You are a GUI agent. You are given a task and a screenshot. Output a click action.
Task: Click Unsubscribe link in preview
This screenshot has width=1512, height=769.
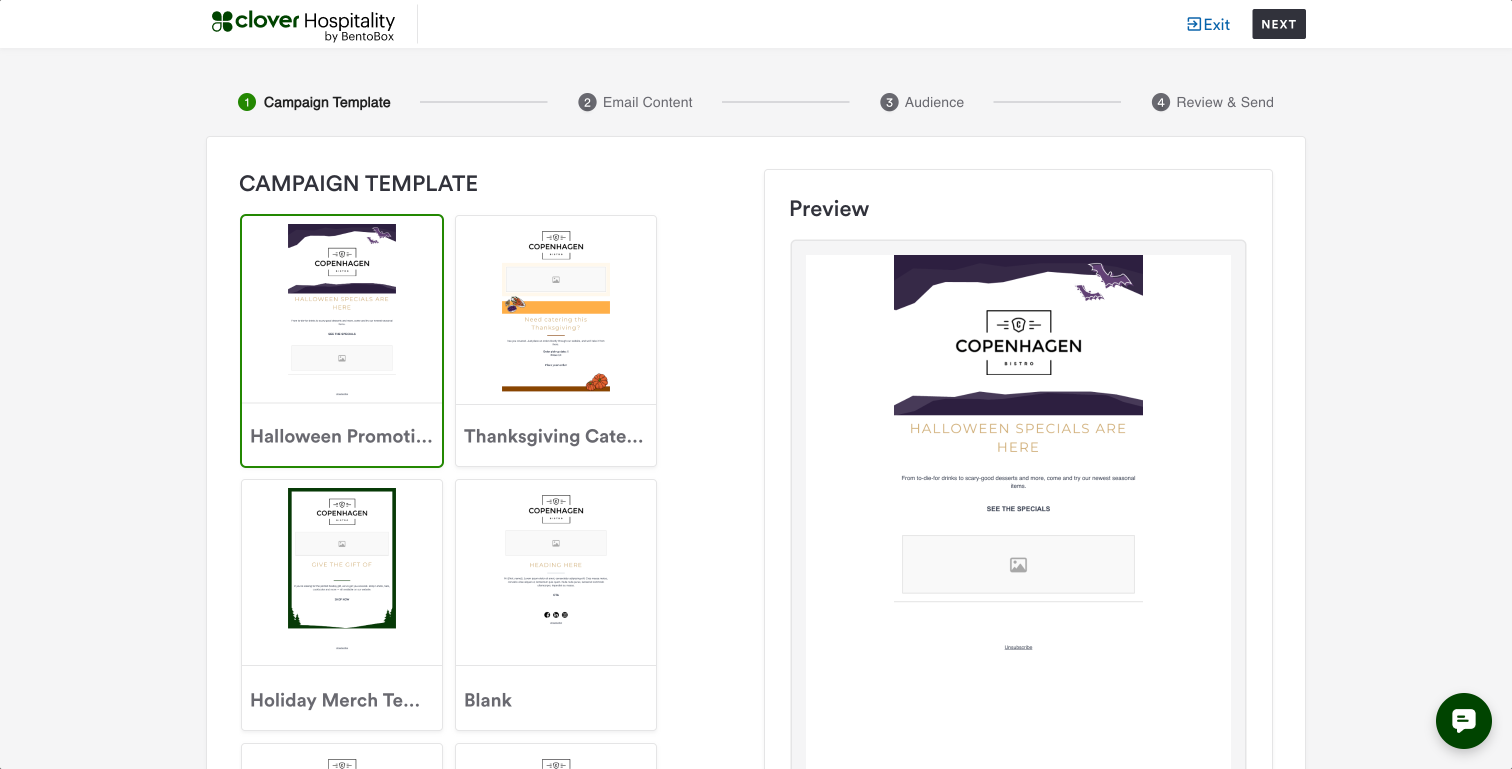click(1018, 647)
